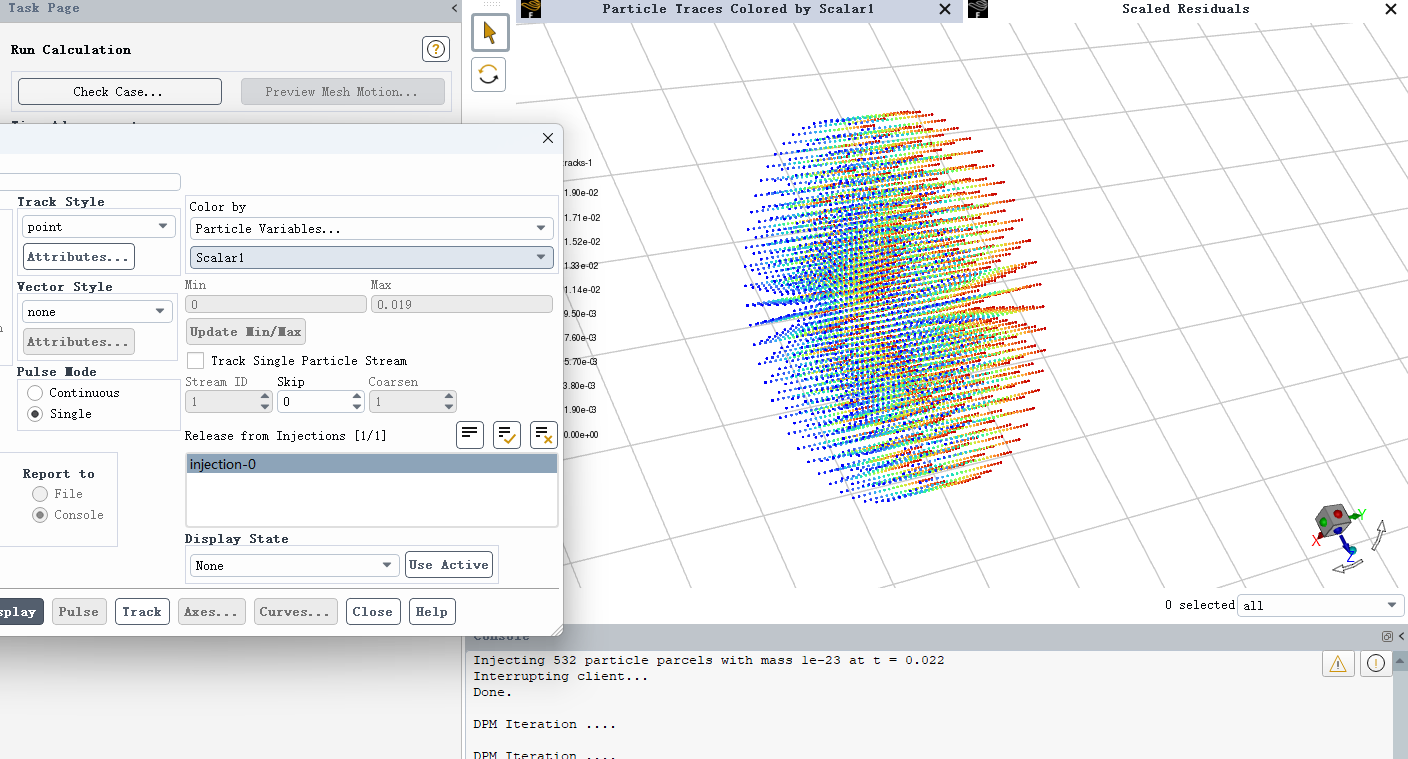Click the dialog Help button
1408x759 pixels.
pyautogui.click(x=432, y=612)
